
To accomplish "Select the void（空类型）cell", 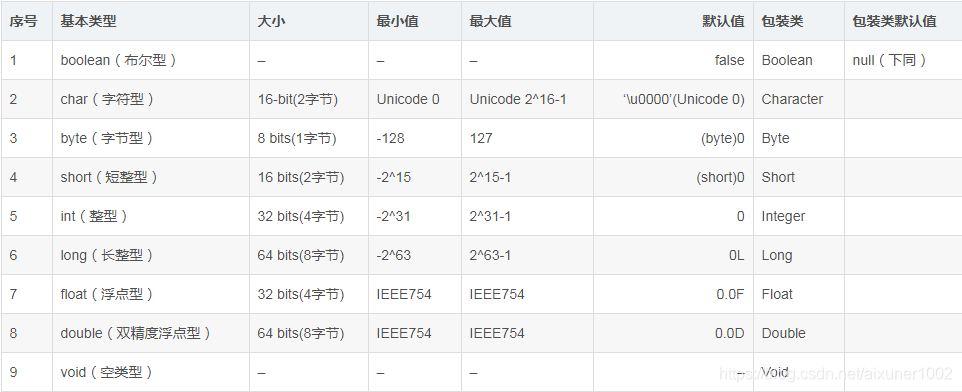I will 150,372.
